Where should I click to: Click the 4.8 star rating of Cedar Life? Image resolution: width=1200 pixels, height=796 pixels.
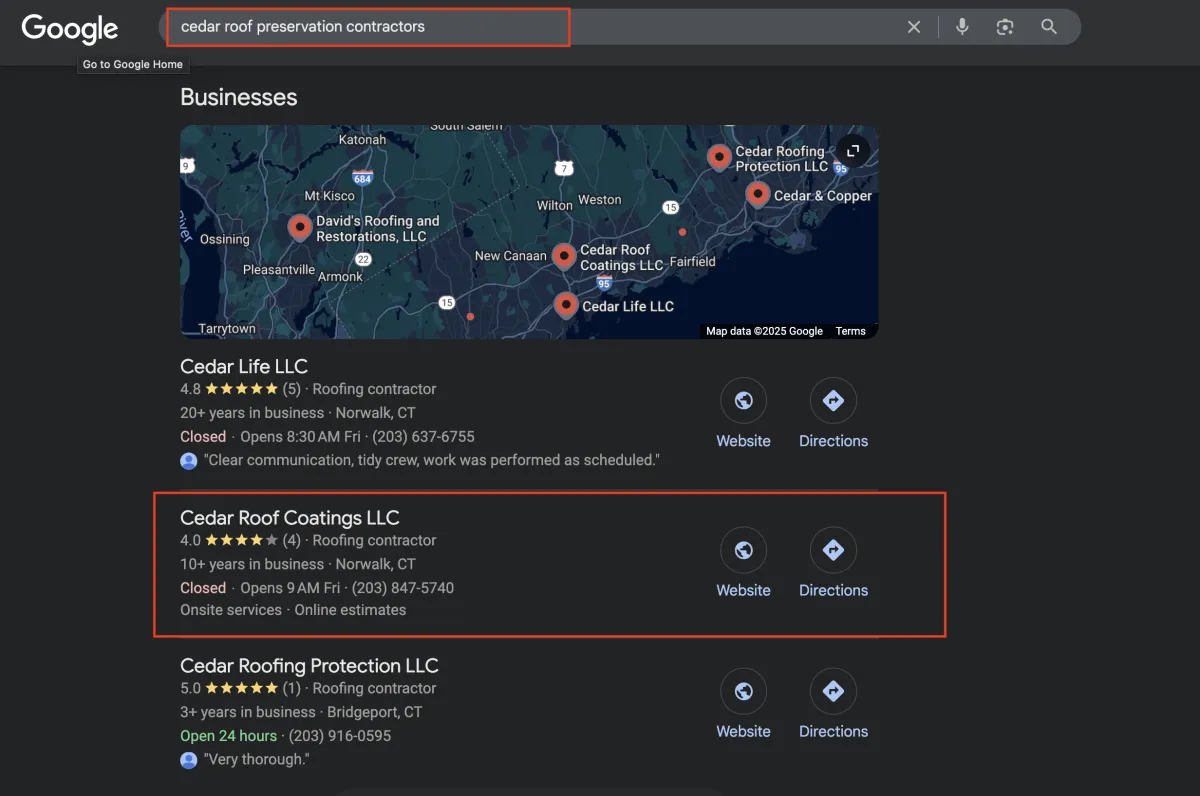[240, 389]
